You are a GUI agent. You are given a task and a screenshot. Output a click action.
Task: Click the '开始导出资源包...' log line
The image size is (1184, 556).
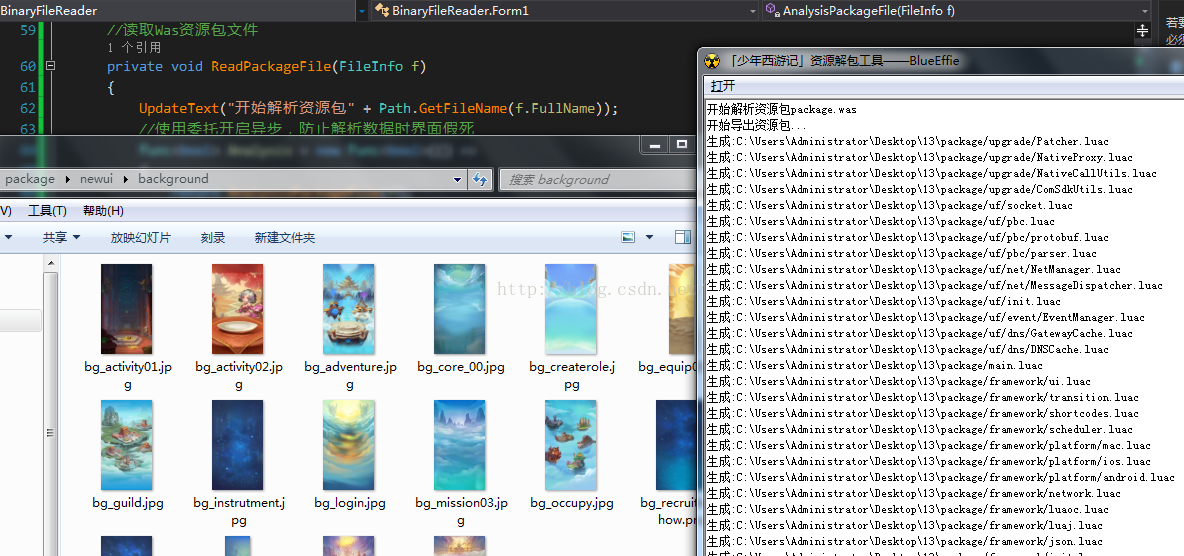[x=757, y=125]
